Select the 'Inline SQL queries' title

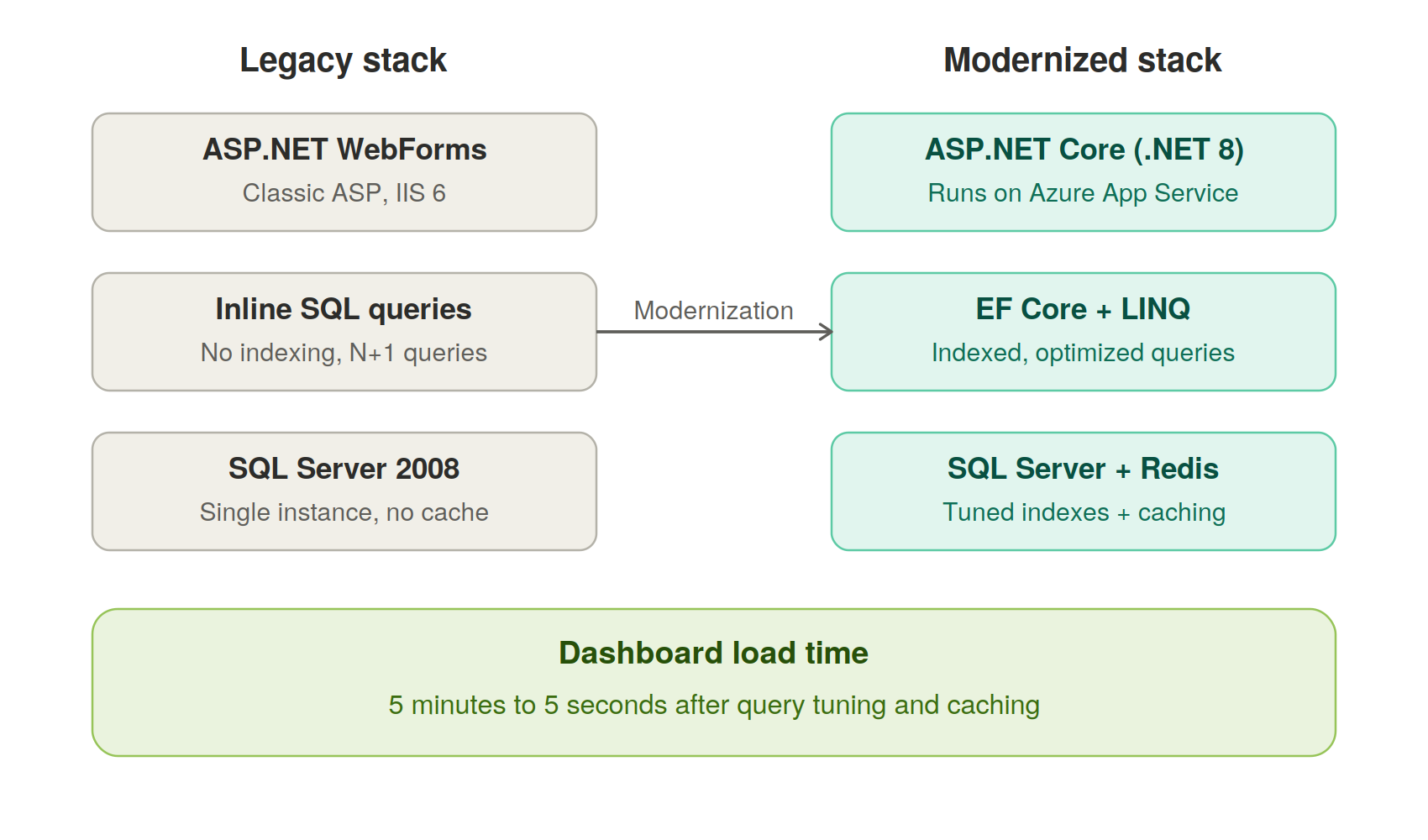pyautogui.click(x=344, y=309)
